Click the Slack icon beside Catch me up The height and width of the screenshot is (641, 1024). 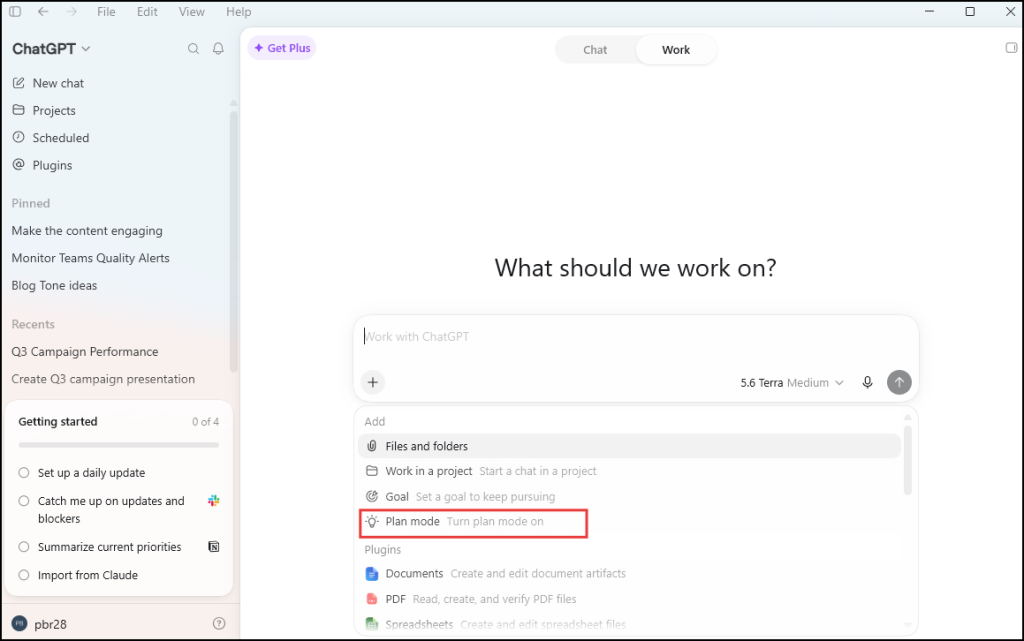coord(214,501)
